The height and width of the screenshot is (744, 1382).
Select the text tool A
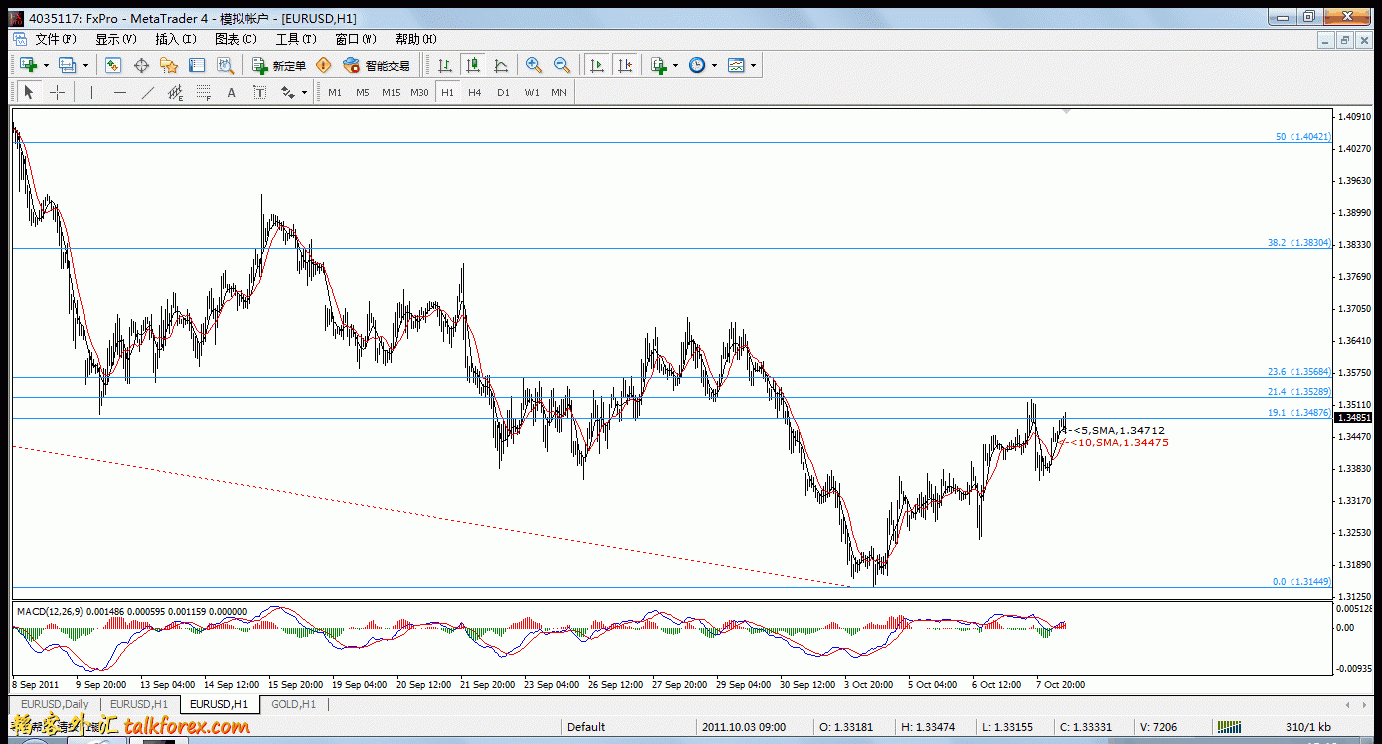[x=232, y=92]
